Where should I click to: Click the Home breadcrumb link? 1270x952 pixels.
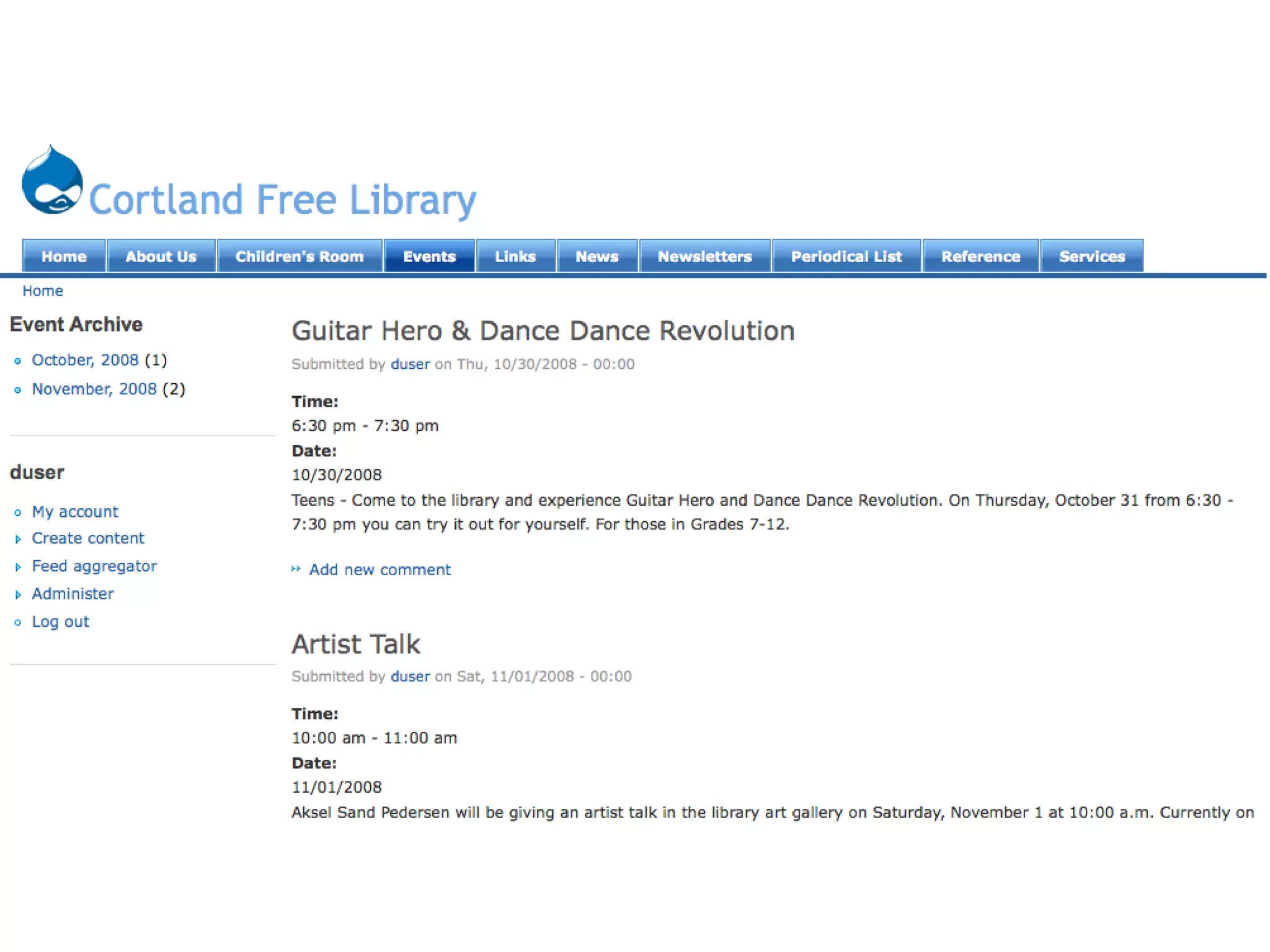(x=43, y=291)
